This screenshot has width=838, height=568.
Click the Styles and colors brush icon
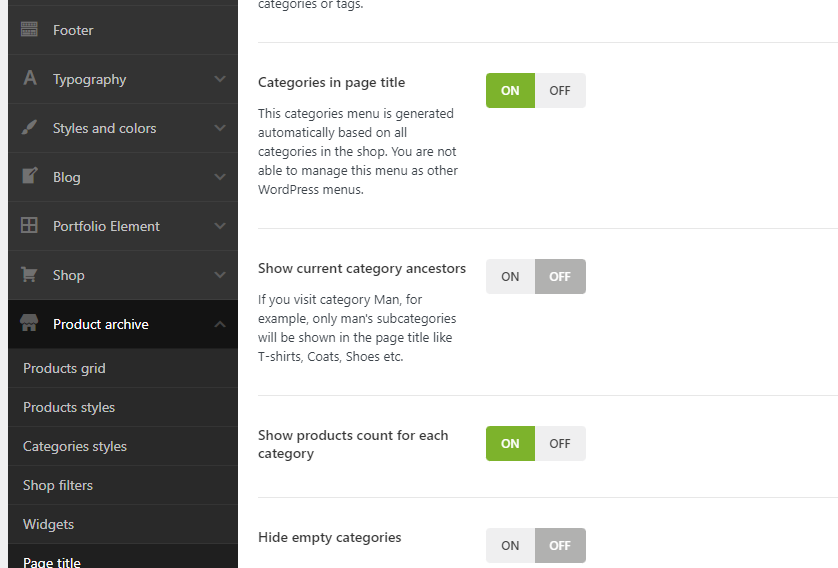30,128
